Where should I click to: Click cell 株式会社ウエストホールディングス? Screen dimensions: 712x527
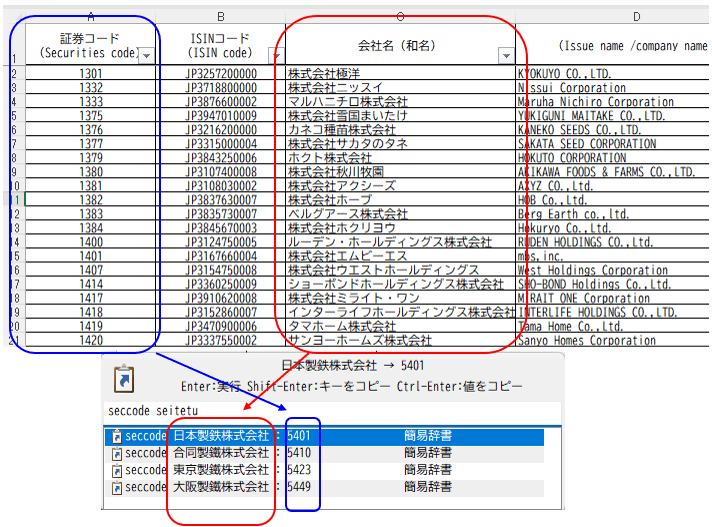[401, 270]
